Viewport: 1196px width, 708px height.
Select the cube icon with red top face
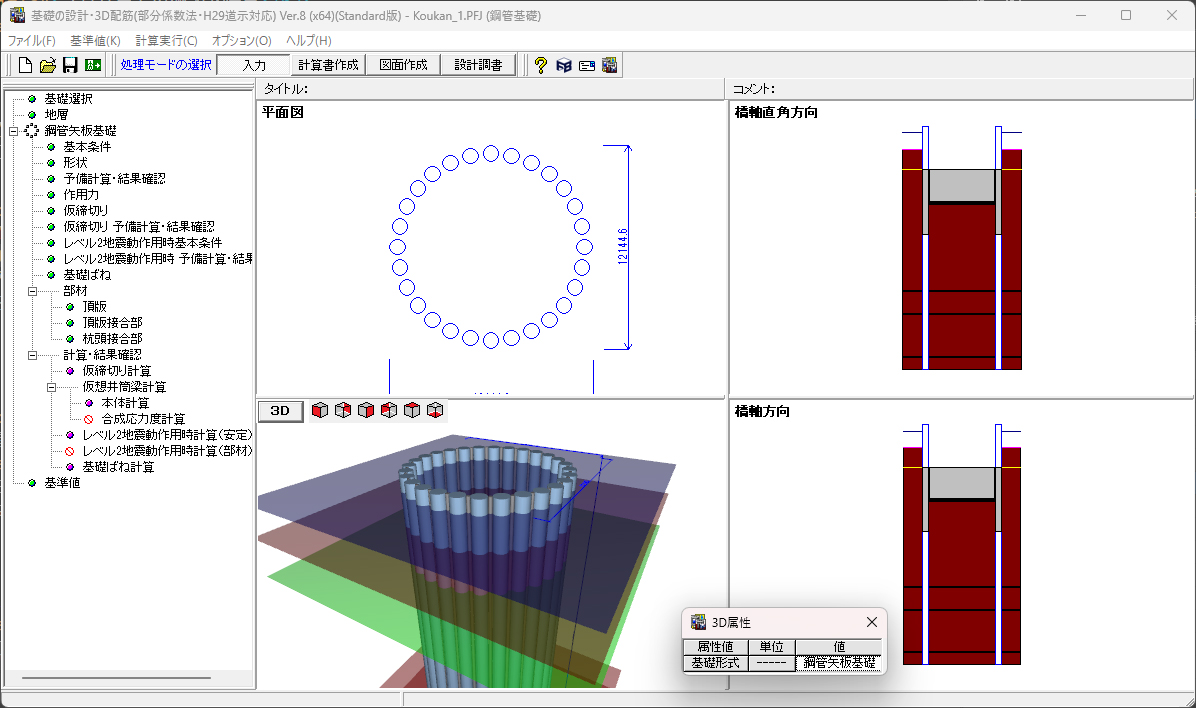412,411
